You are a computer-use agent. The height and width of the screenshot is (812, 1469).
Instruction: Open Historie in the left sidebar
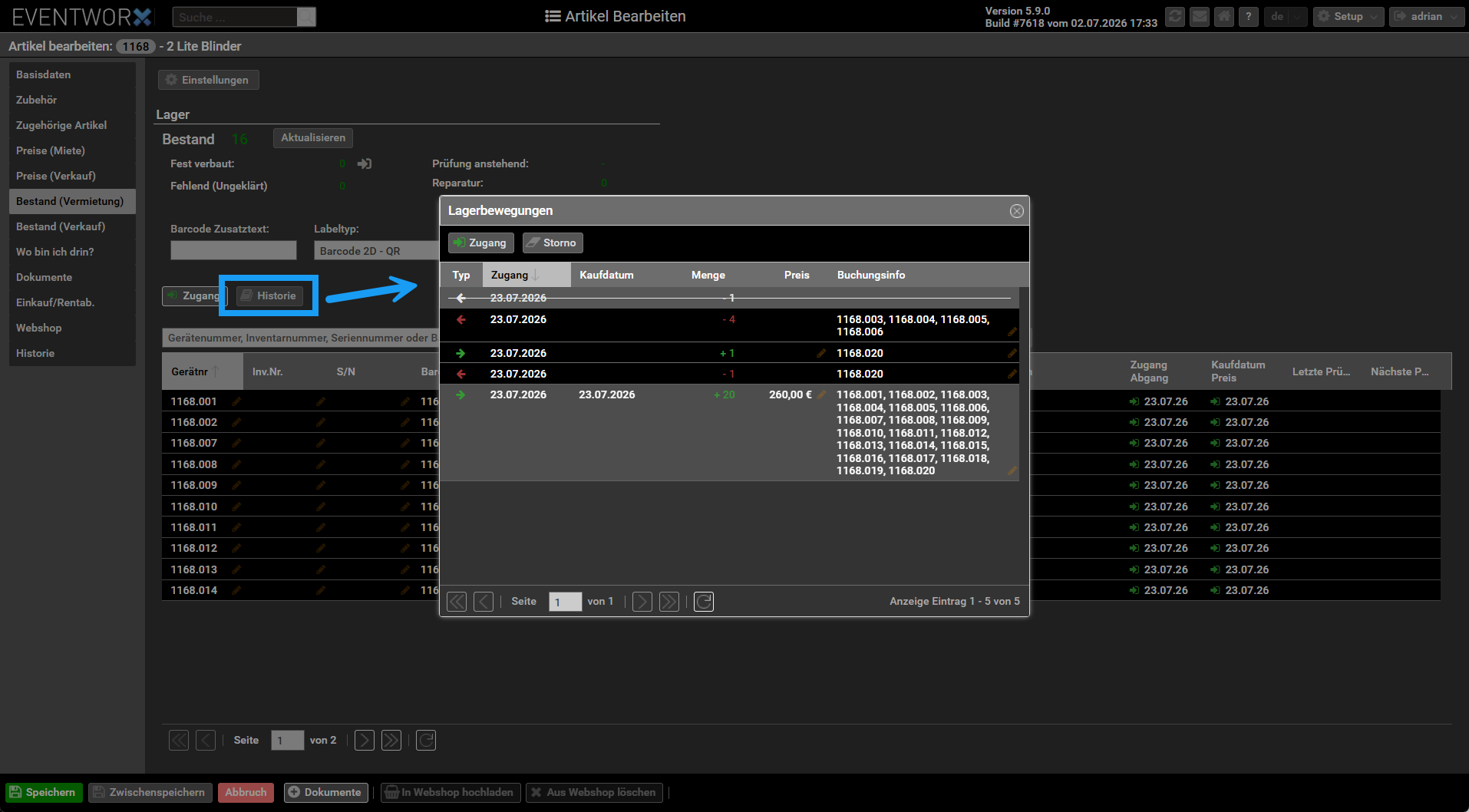click(x=72, y=353)
